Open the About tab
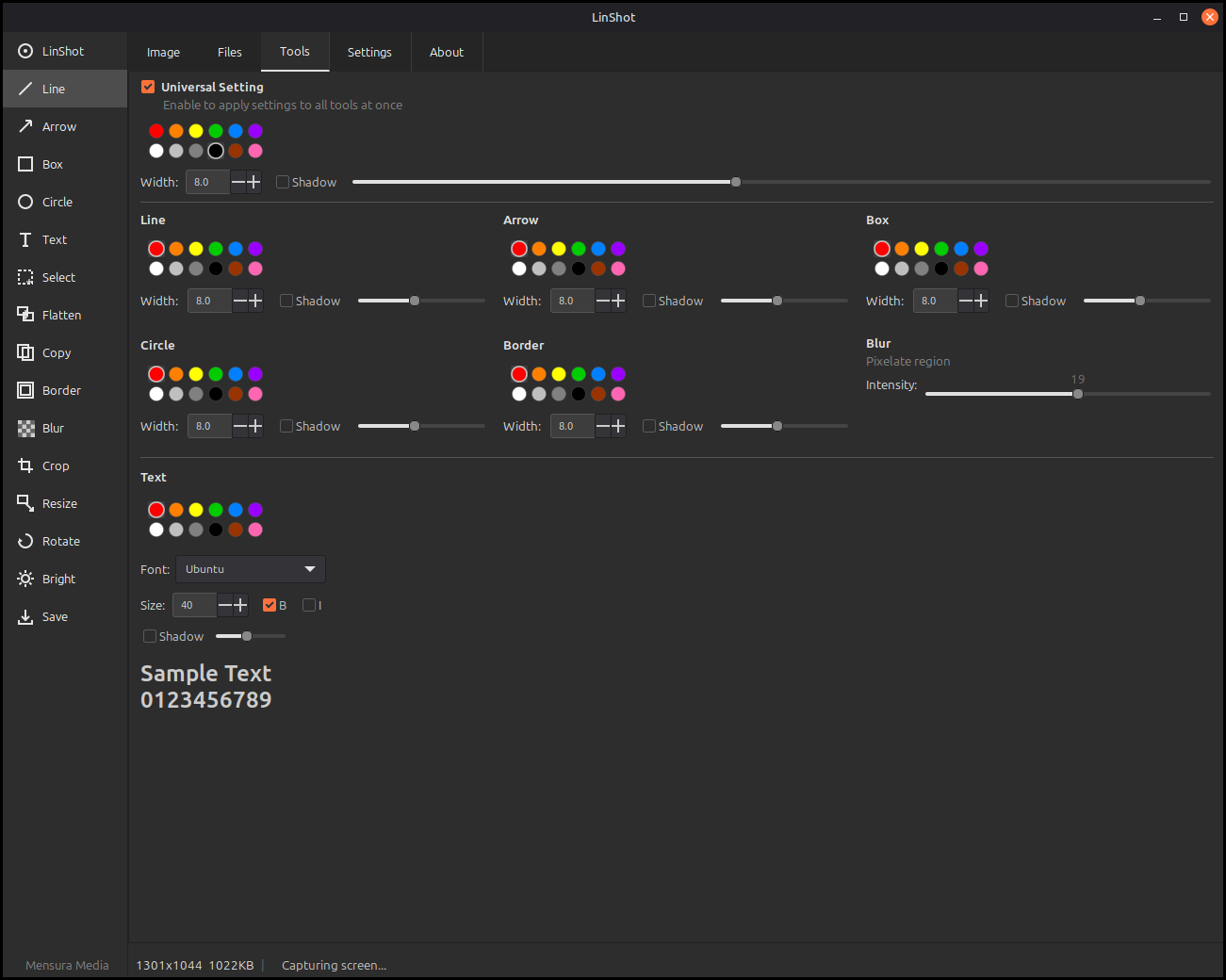The height and width of the screenshot is (980, 1226). (447, 52)
